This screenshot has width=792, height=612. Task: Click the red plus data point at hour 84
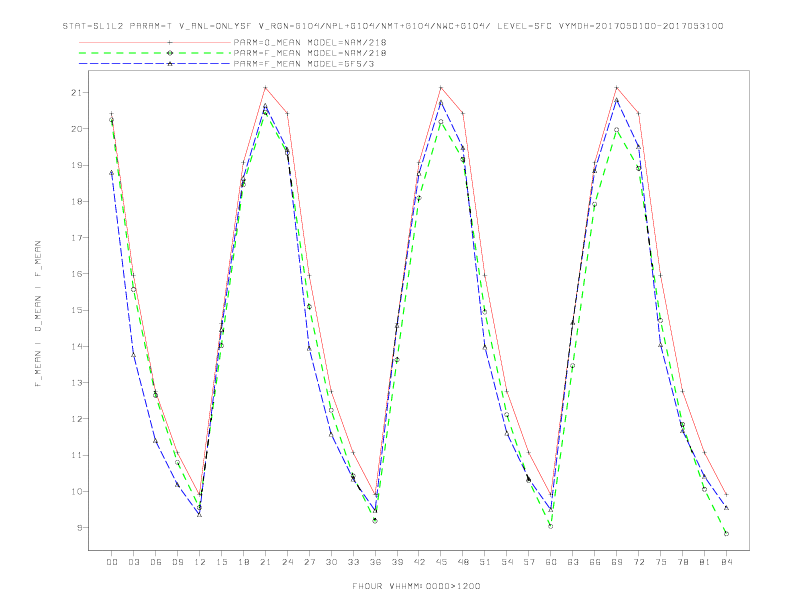click(x=726, y=494)
